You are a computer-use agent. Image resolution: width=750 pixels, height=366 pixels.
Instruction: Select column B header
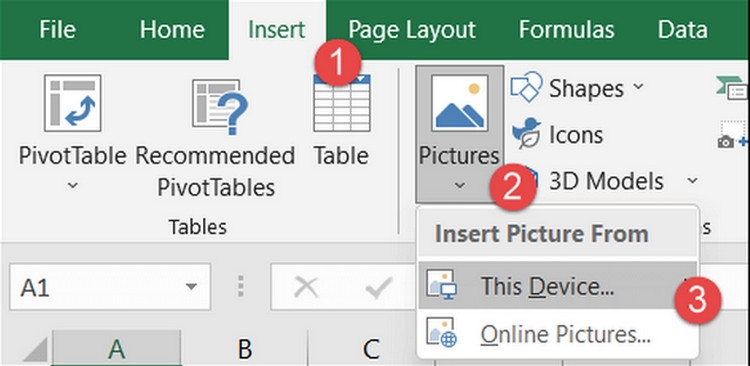[x=244, y=348]
